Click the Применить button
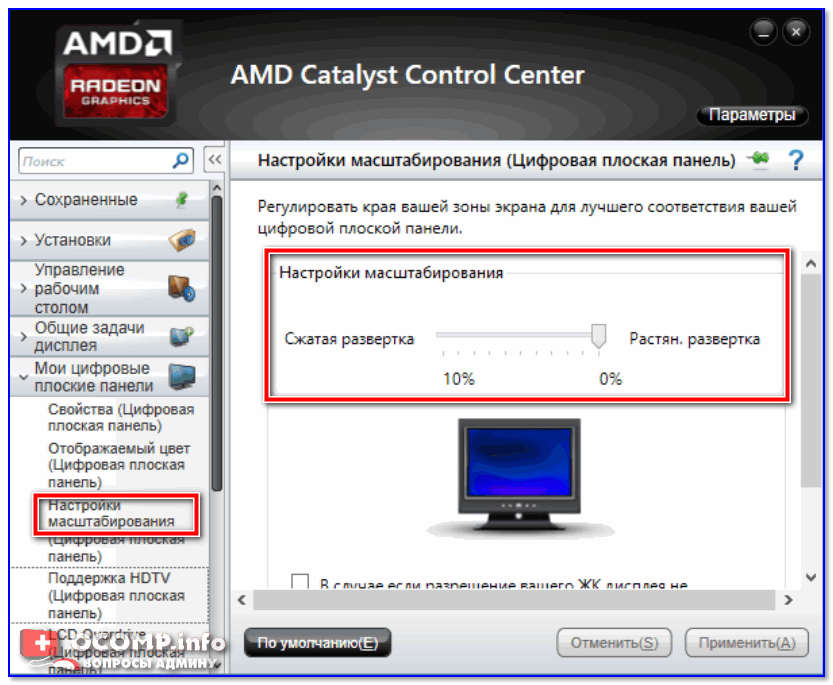The height and width of the screenshot is (685, 833). tap(747, 642)
